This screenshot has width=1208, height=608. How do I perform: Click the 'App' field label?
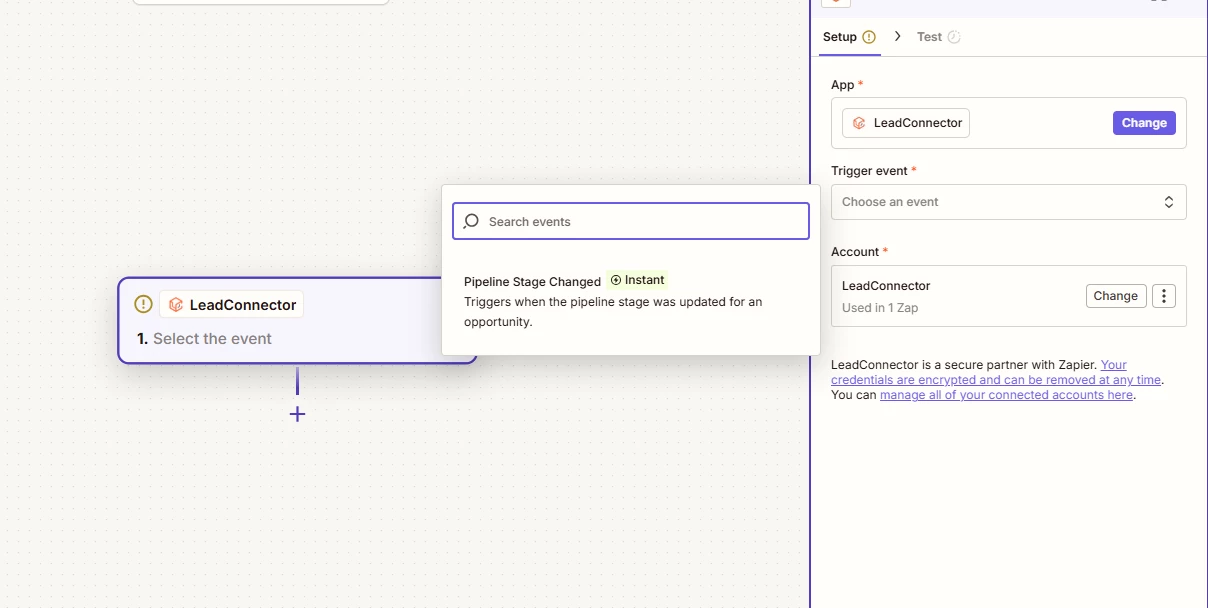click(843, 85)
